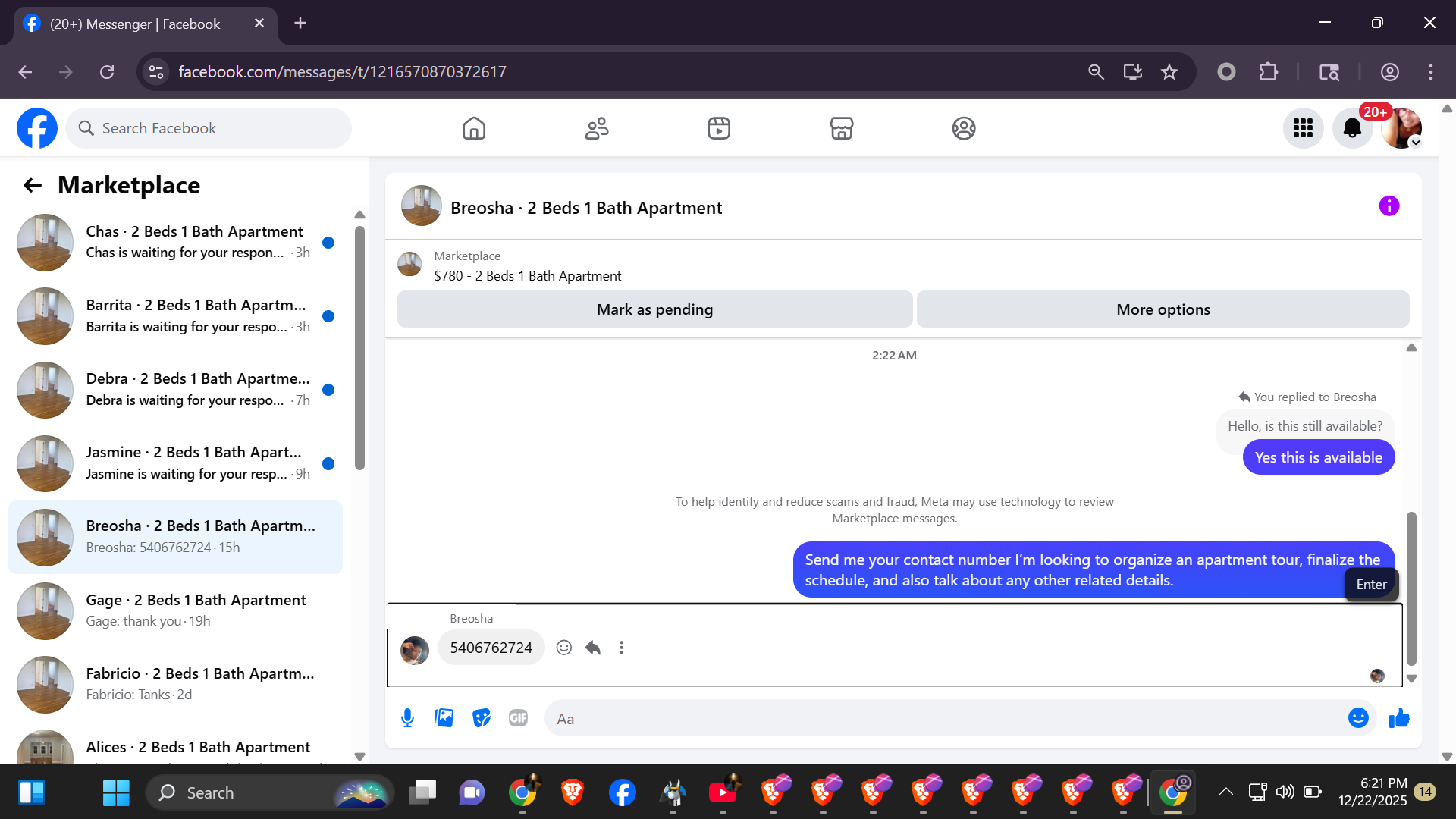Reply to the 5406762724 message
This screenshot has width=1456, height=819.
click(x=593, y=648)
